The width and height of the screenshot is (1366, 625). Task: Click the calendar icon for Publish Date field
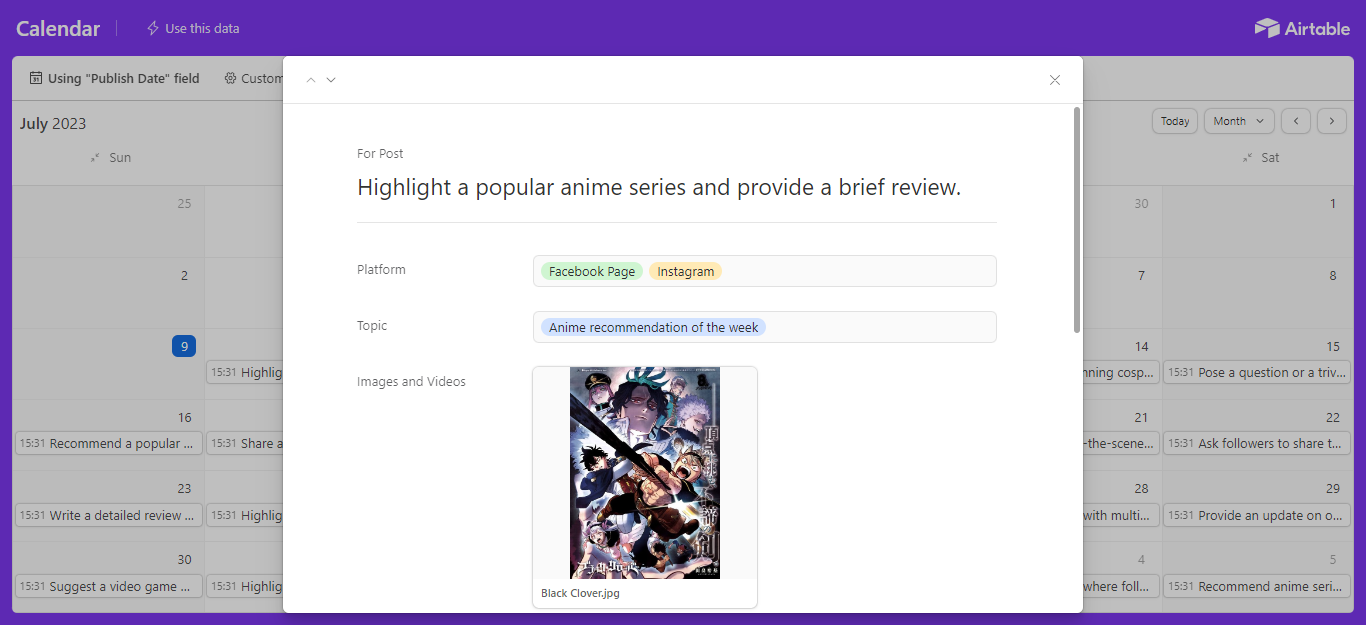point(36,78)
